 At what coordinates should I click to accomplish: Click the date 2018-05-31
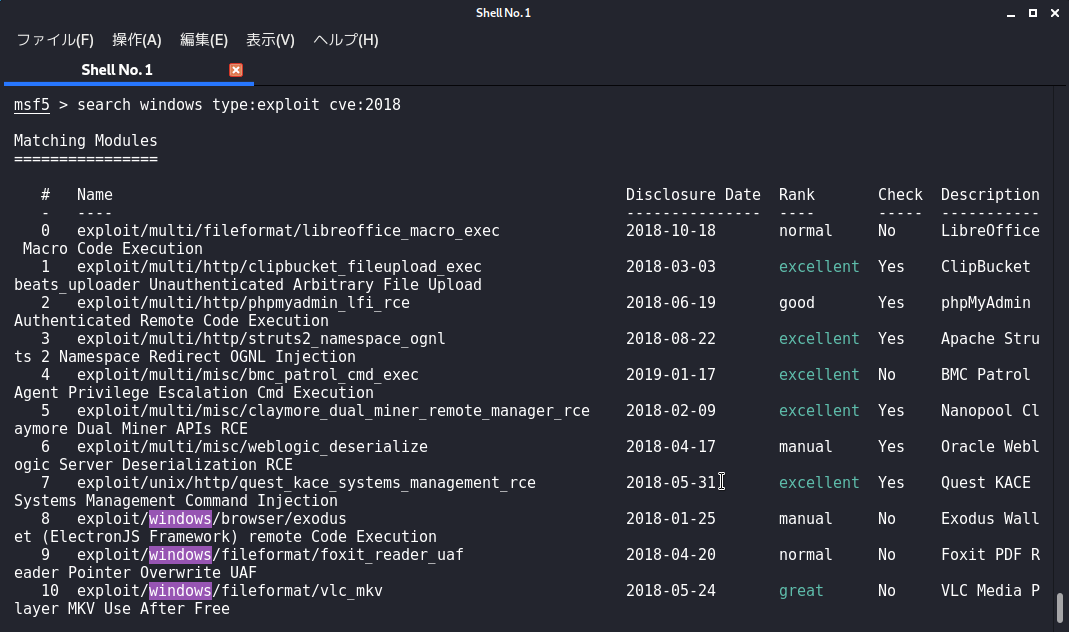(x=671, y=483)
